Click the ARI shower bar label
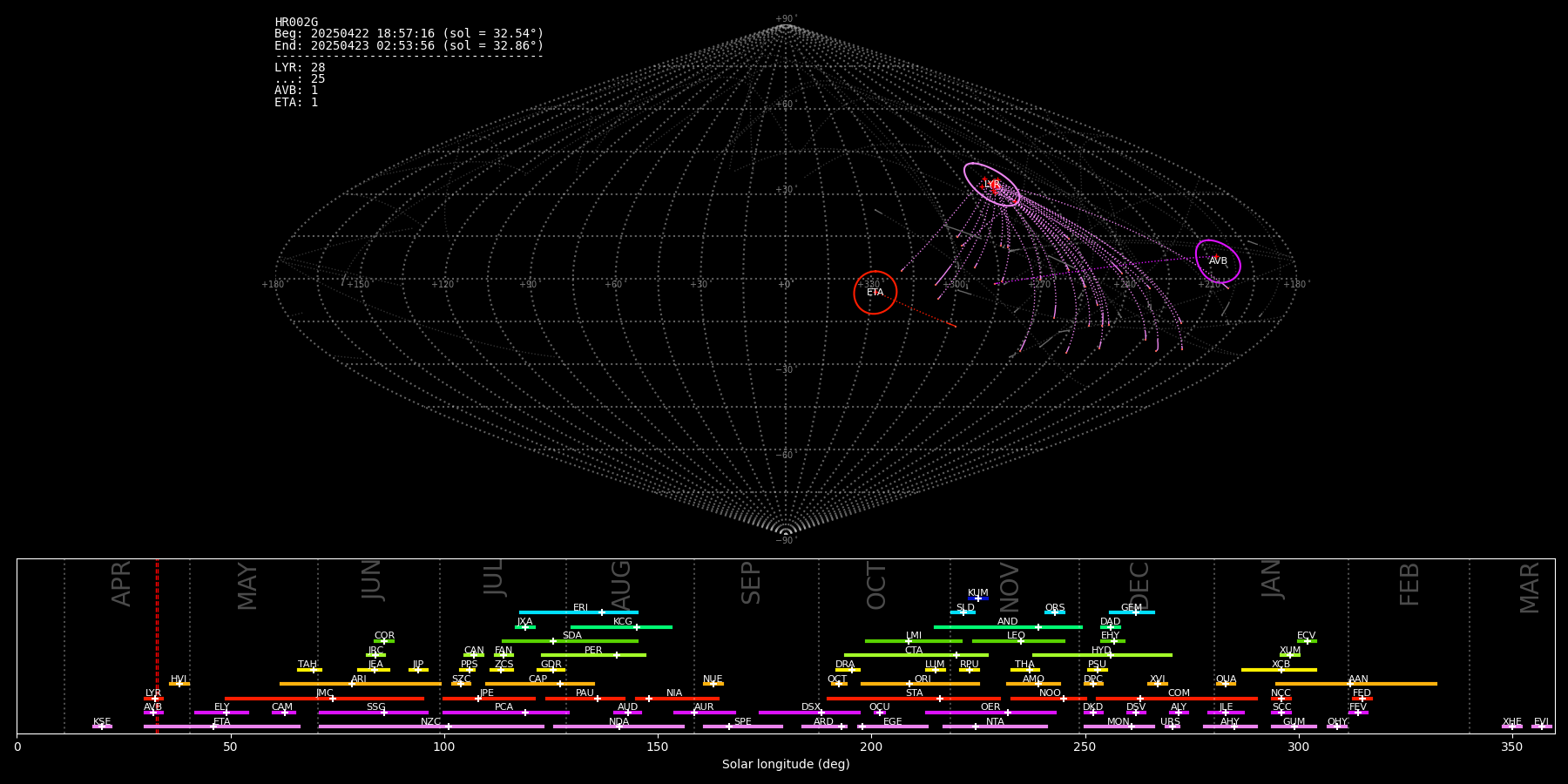This screenshot has height=784, width=1568. [359, 679]
